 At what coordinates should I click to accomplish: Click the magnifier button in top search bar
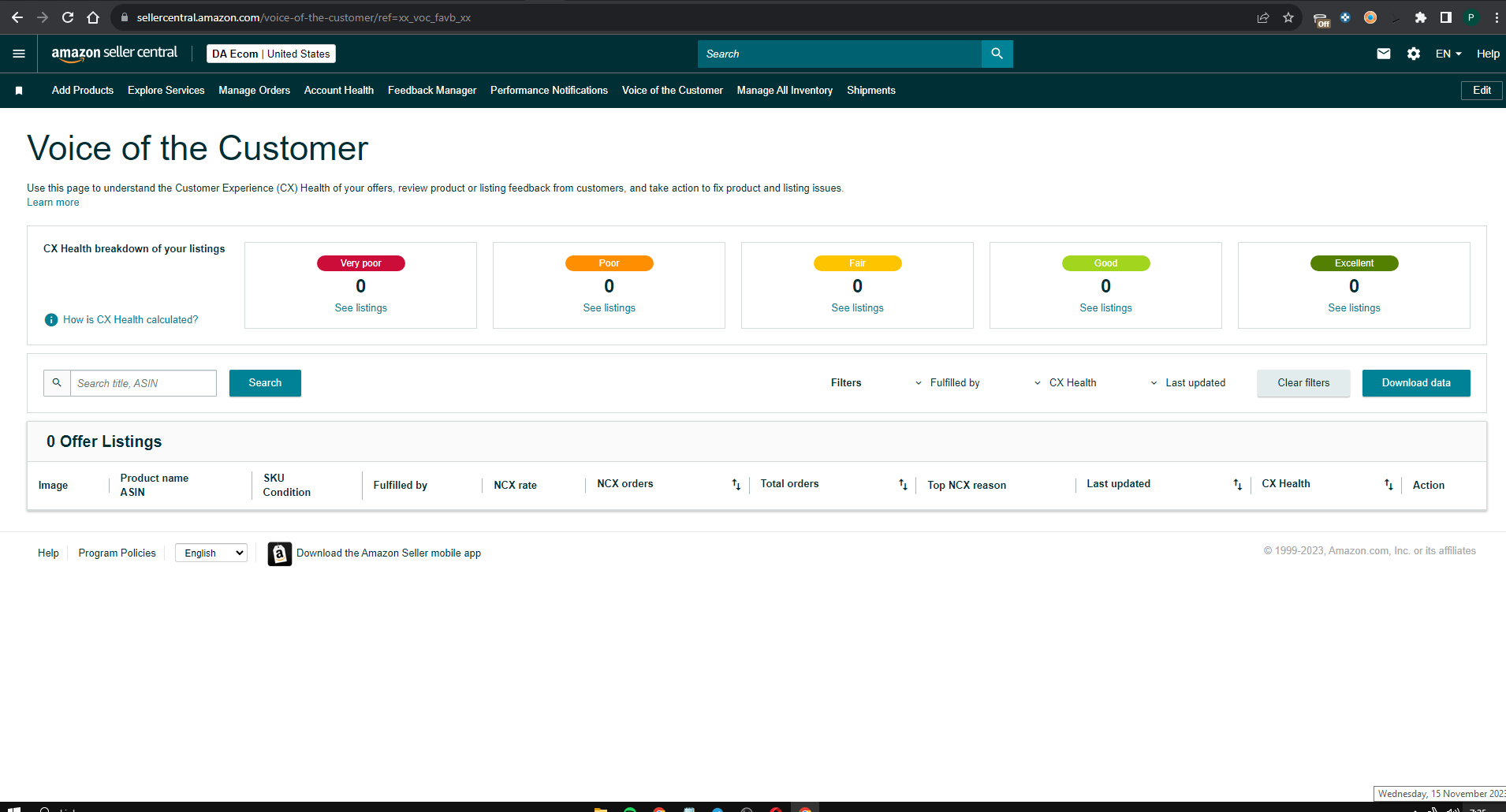point(997,54)
